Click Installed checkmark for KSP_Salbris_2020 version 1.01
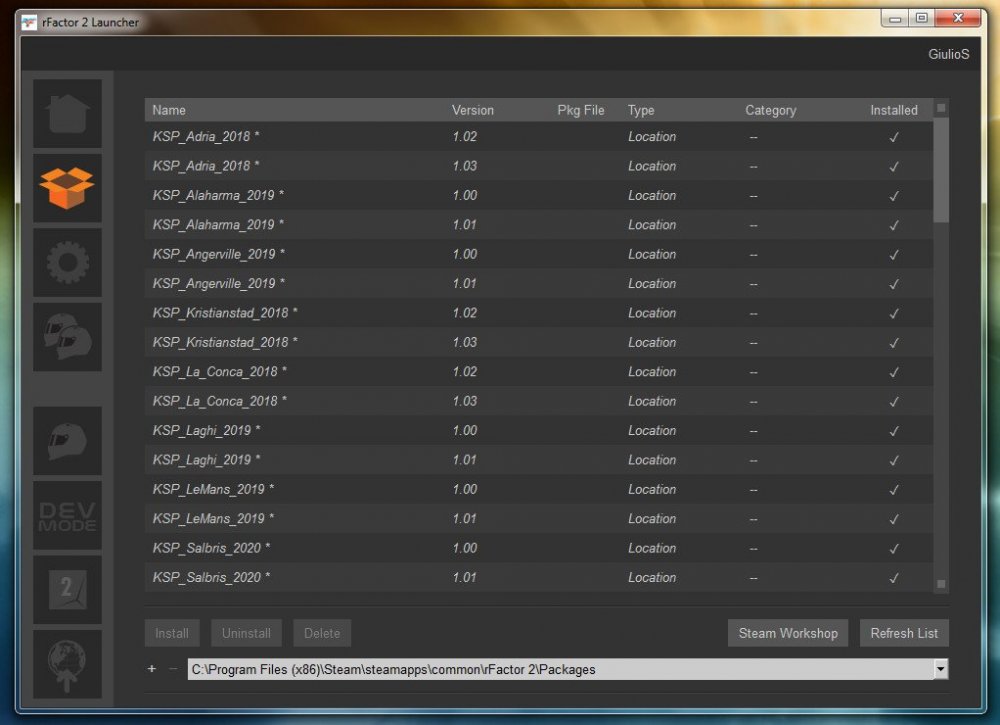 pos(894,578)
